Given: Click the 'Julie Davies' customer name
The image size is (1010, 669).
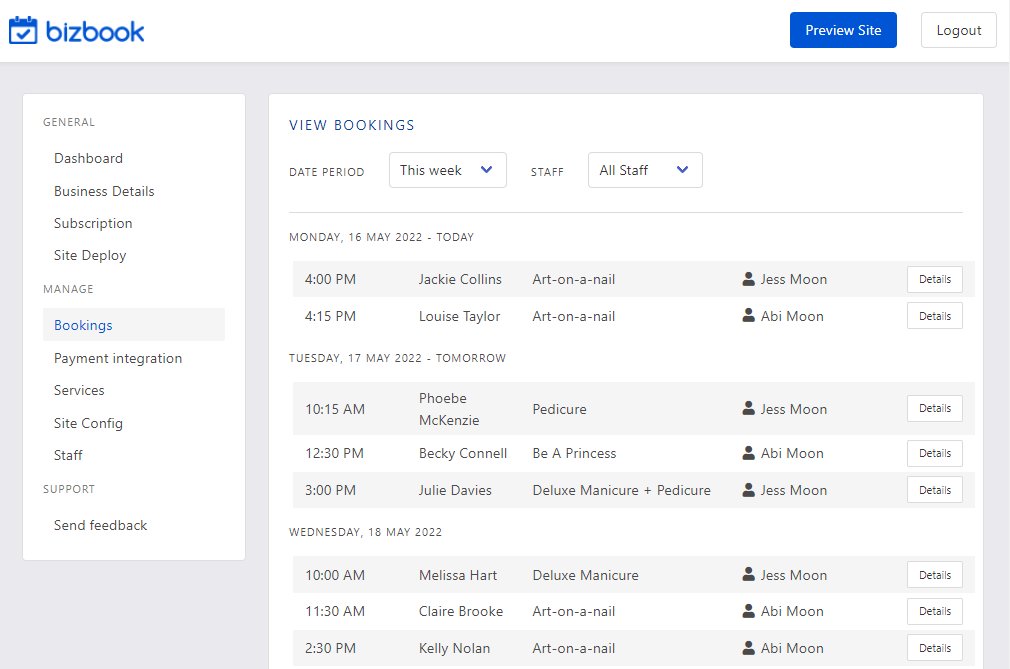Looking at the screenshot, I should (x=455, y=490).
